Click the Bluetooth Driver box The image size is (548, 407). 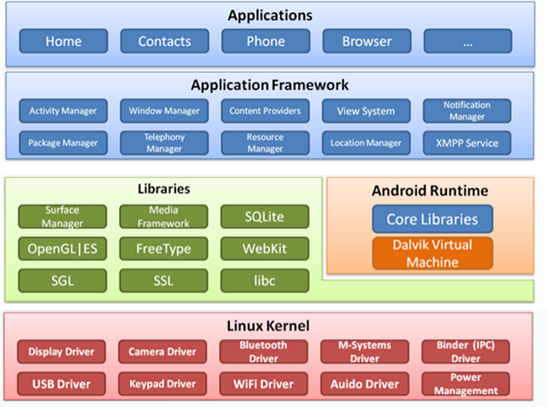(x=264, y=351)
